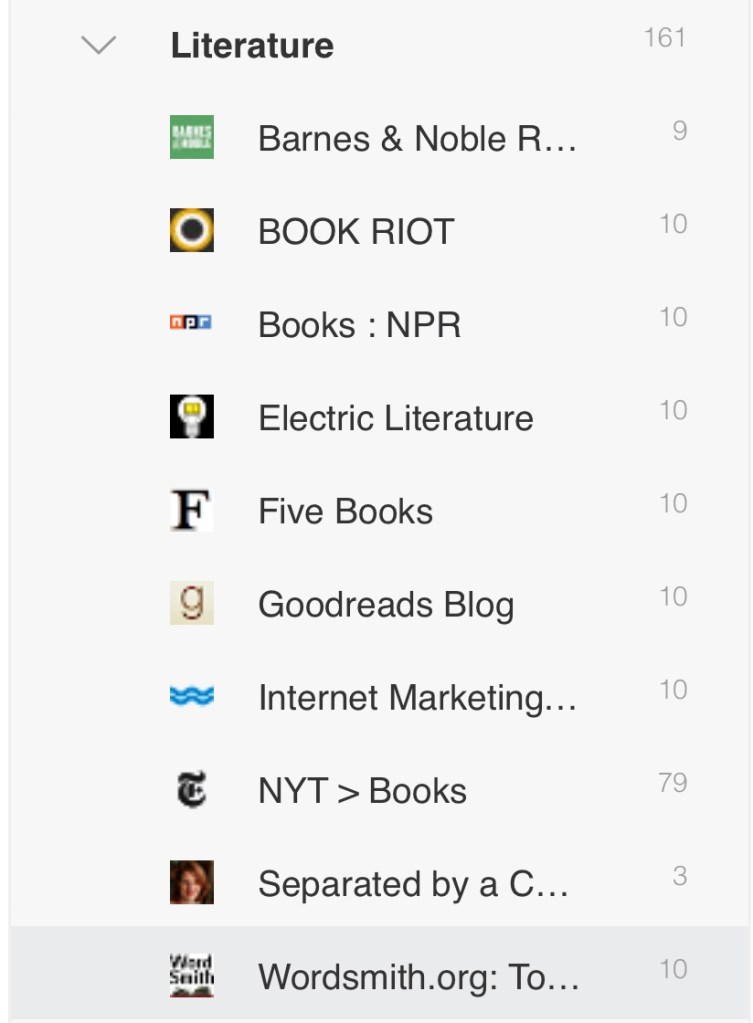This screenshot has width=753, height=1023.
Task: Click the NYT Books T logo icon
Action: (x=192, y=790)
